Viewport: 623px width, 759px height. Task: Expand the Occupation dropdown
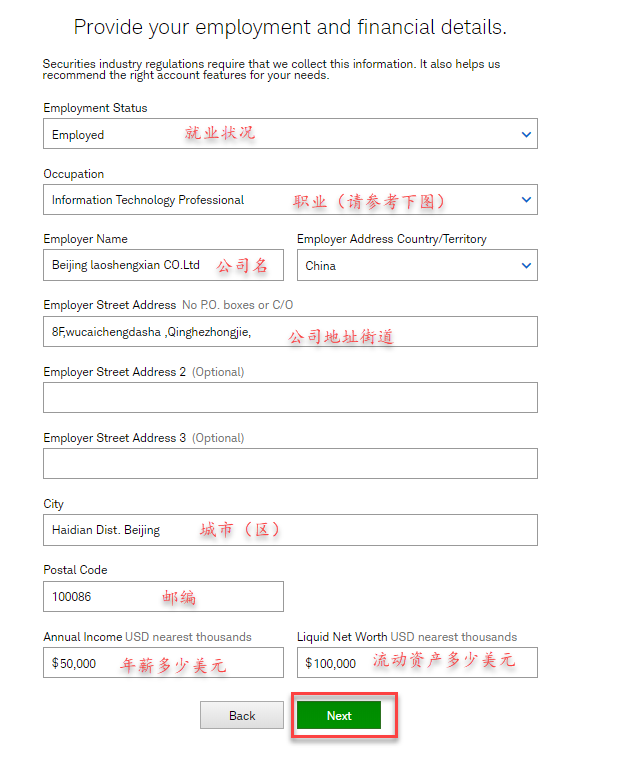[x=290, y=199]
